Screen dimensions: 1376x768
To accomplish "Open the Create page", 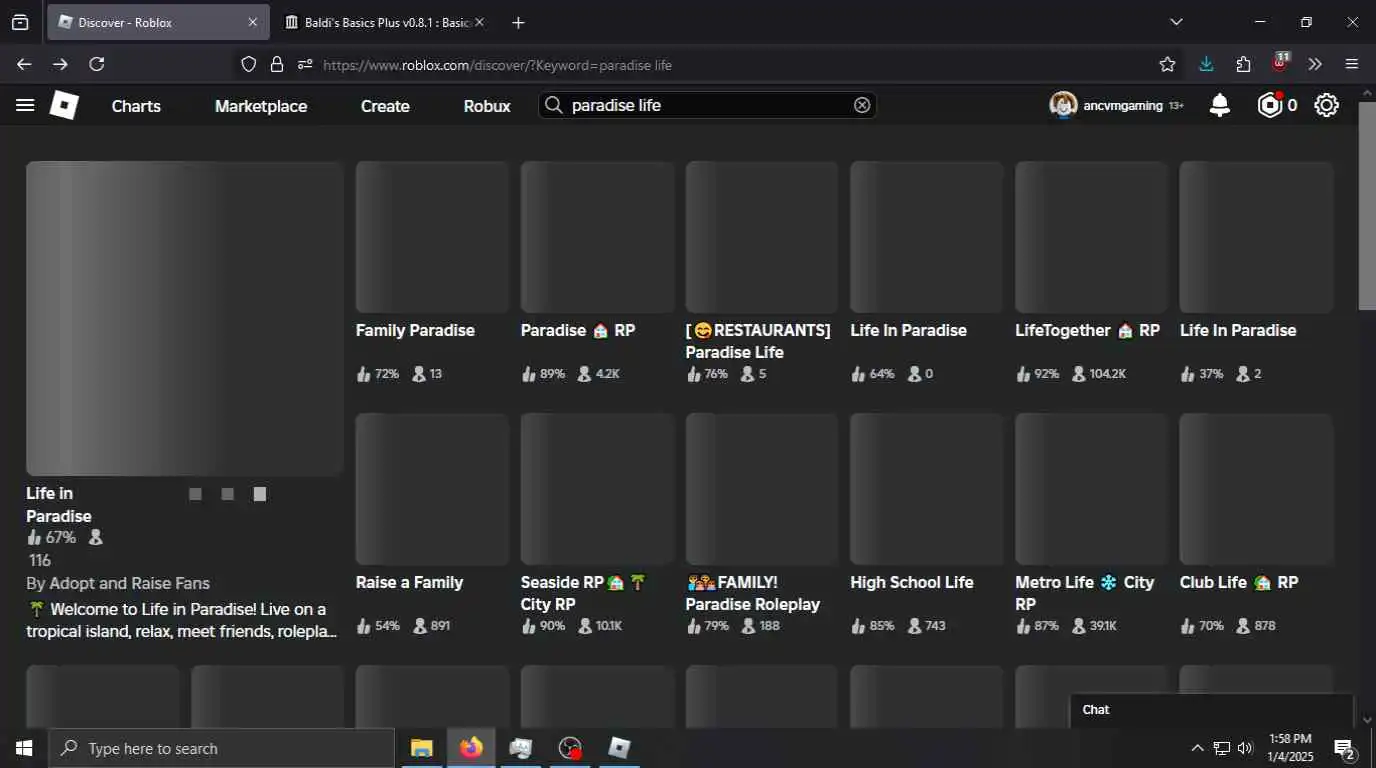I will pos(385,106).
